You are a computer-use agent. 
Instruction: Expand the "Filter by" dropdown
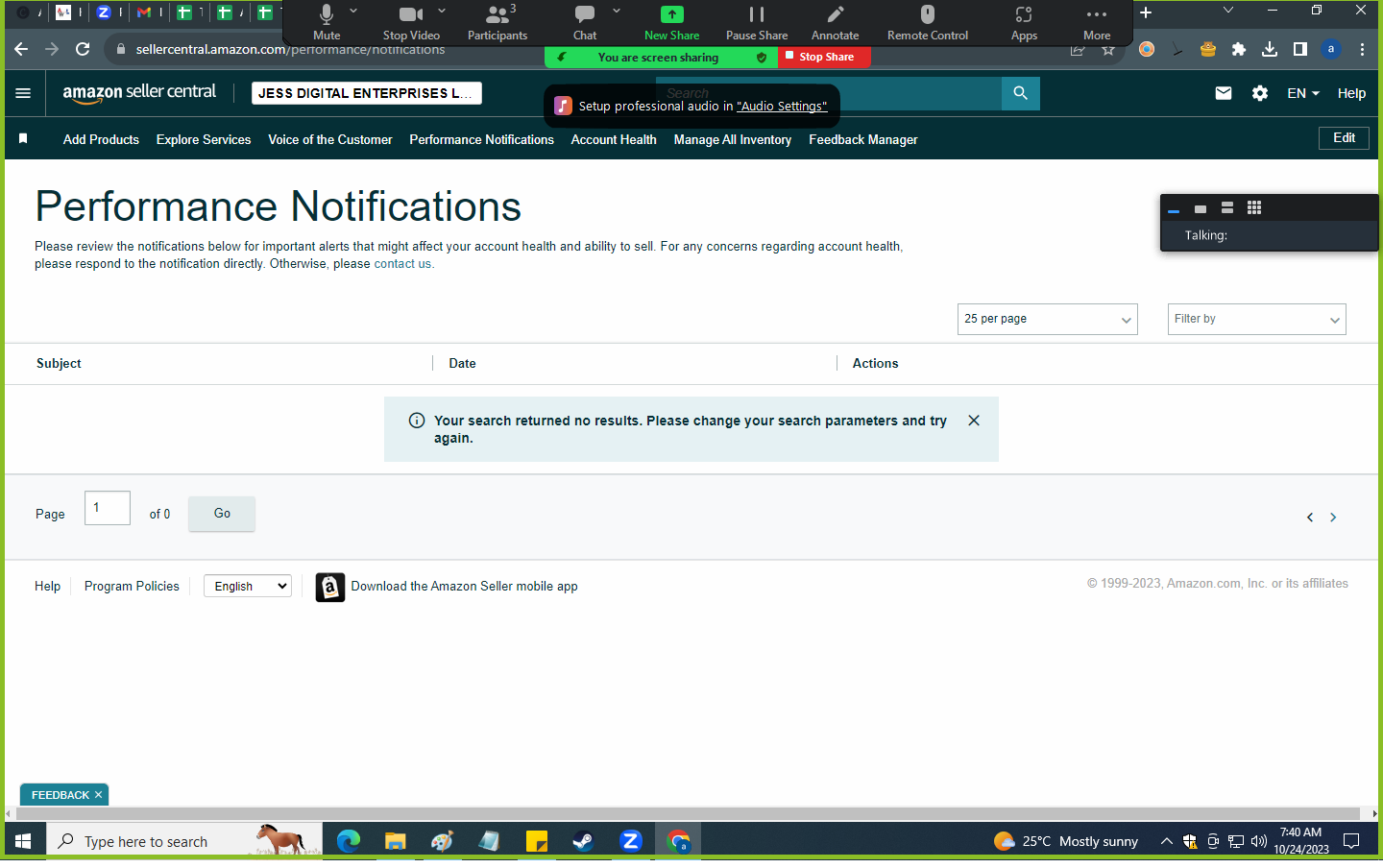click(1256, 319)
